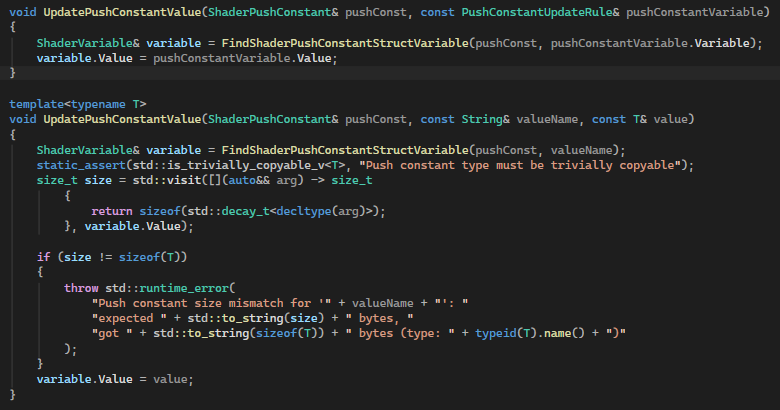This screenshot has width=780, height=410.
Task: Click 'pushConstantVariable.Variable' argument
Action: pyautogui.click(x=650, y=43)
